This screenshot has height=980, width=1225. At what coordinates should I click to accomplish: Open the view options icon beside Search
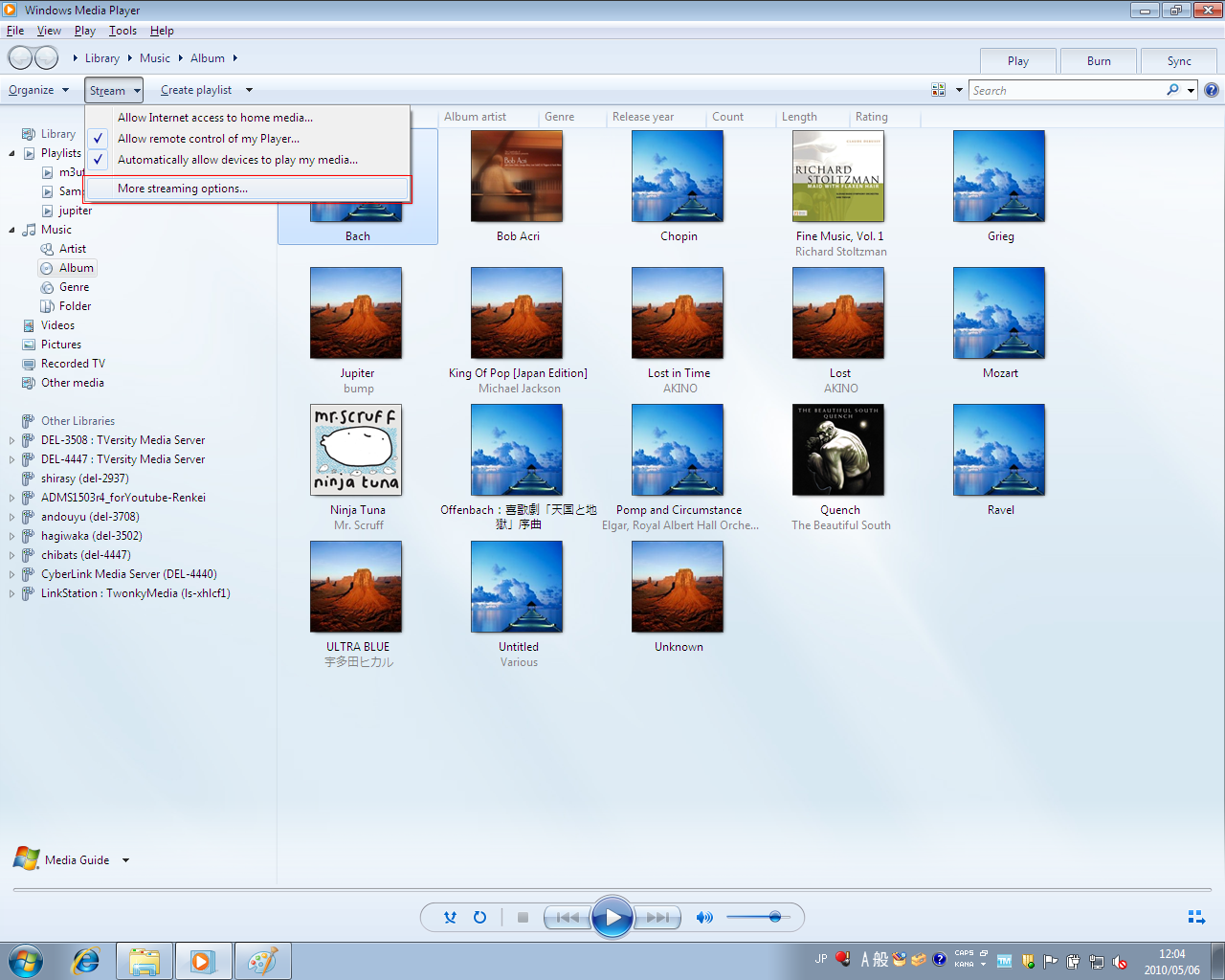coord(939,90)
